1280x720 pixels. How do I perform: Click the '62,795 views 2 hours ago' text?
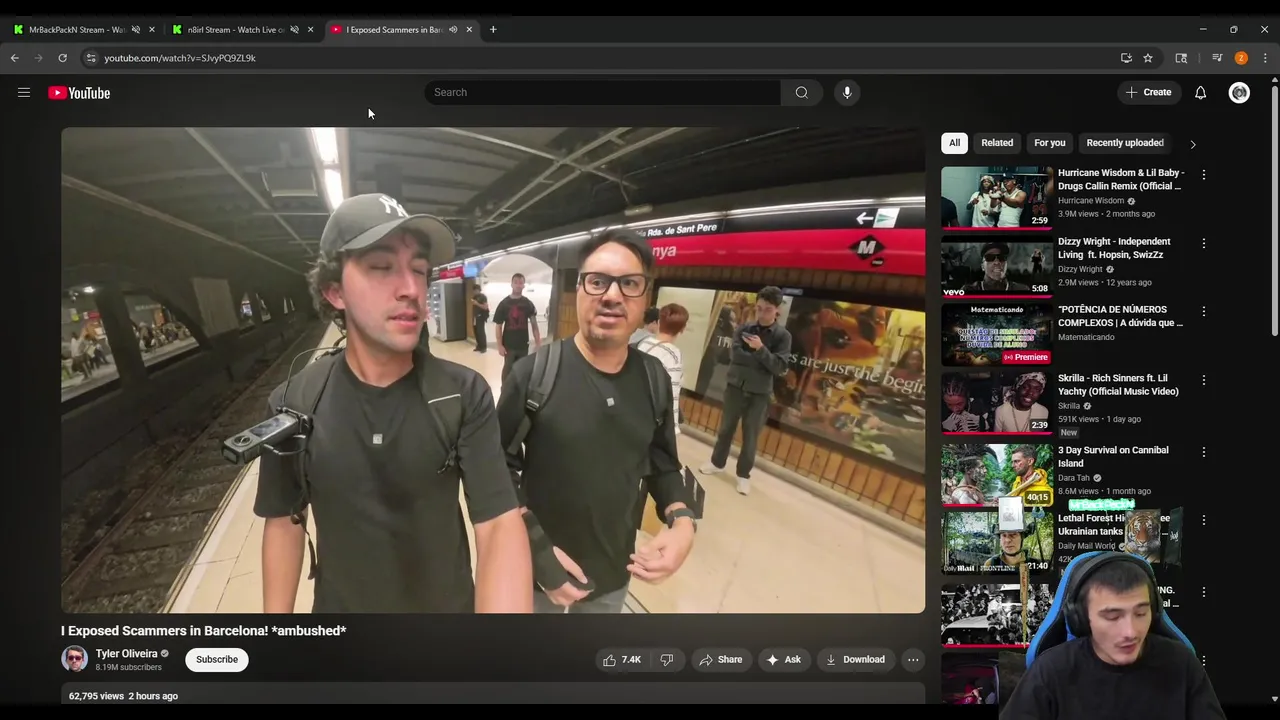123,696
